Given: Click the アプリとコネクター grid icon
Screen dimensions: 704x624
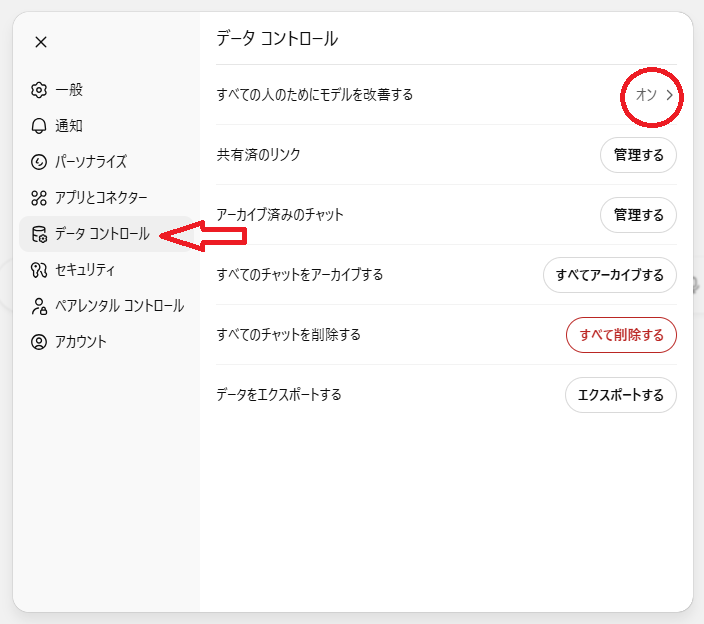Looking at the screenshot, I should [x=39, y=198].
